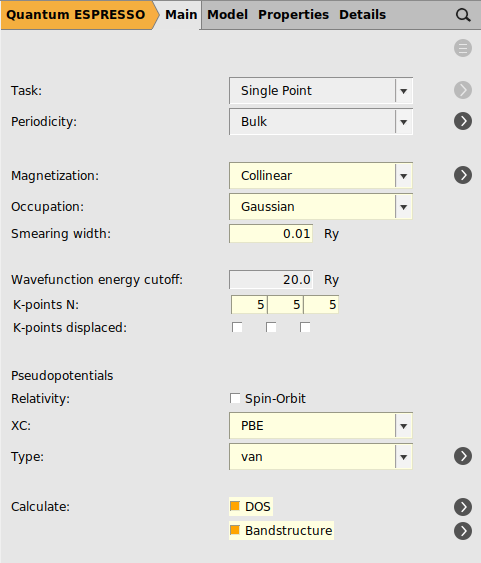Toggle third K-points displaced checkbox
The image size is (481, 563).
click(x=305, y=327)
